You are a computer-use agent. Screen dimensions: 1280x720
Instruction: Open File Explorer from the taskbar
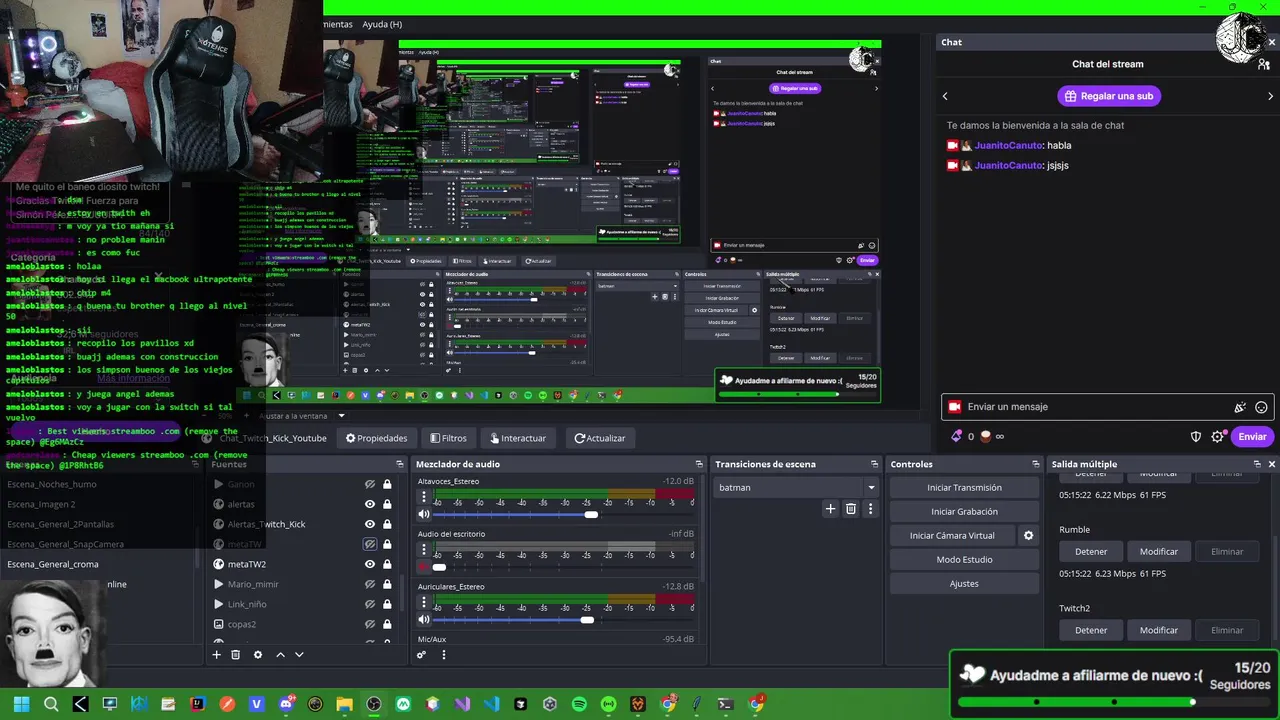pyautogui.click(x=345, y=704)
